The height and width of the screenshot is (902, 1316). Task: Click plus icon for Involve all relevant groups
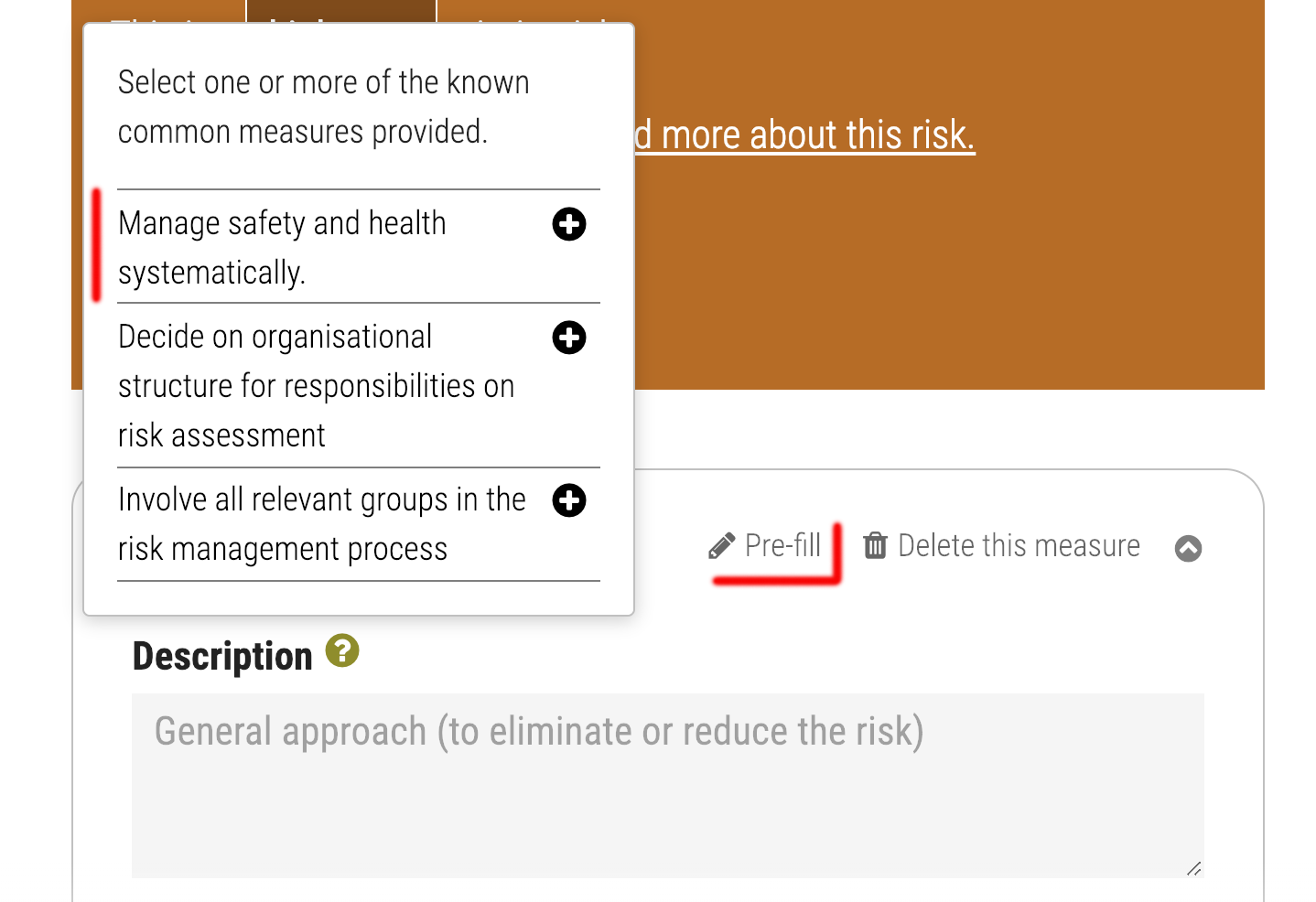coord(569,500)
